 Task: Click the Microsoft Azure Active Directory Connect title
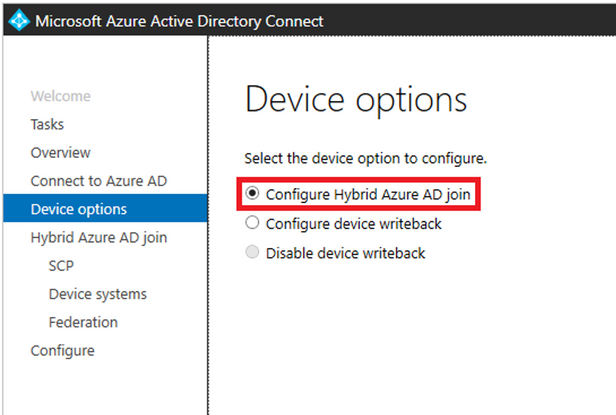tap(179, 21)
